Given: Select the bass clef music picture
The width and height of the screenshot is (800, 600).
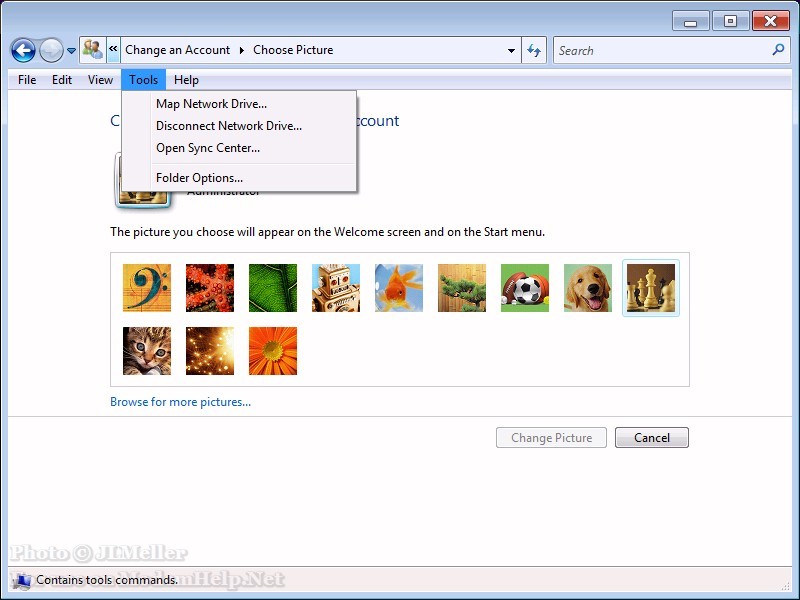Looking at the screenshot, I should pyautogui.click(x=147, y=288).
